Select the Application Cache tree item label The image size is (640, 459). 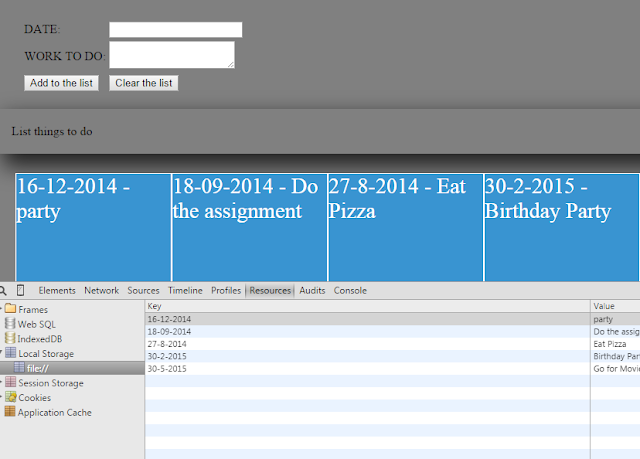click(55, 412)
